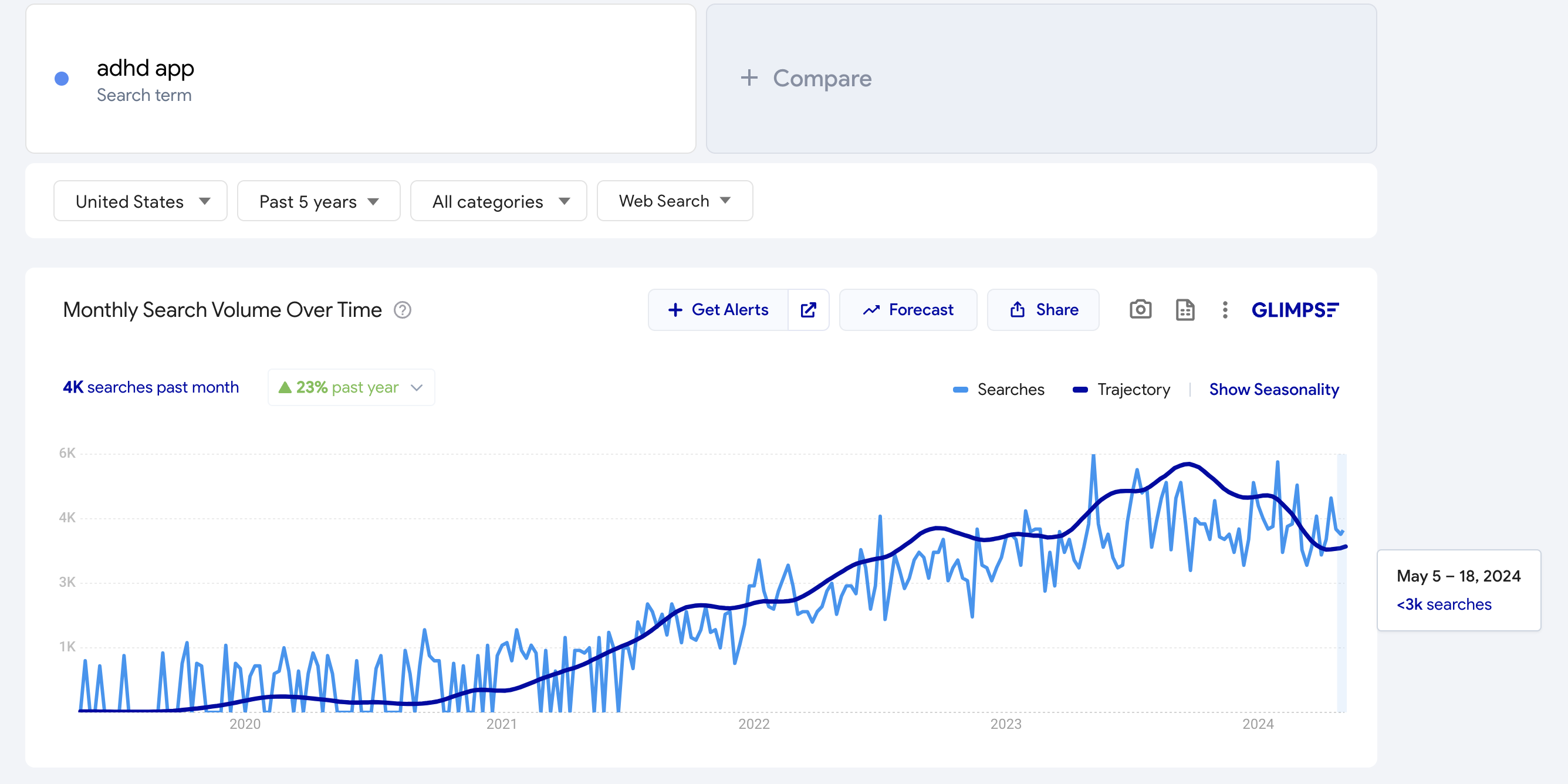Toggle the Trajectory legend series
1568x784 pixels.
[1122, 389]
